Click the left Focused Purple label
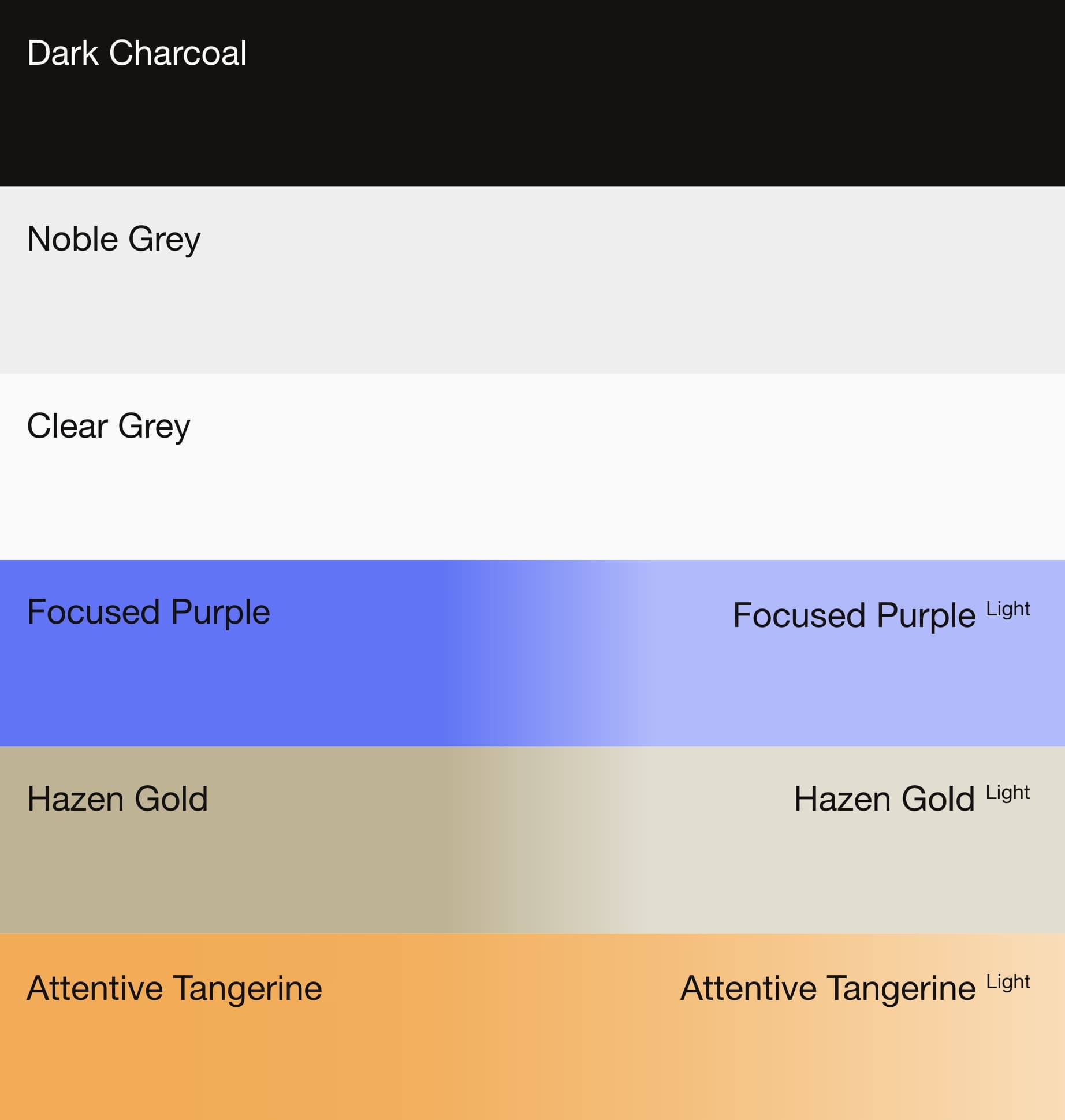Screen dimensions: 1065x1120 [x=148, y=612]
